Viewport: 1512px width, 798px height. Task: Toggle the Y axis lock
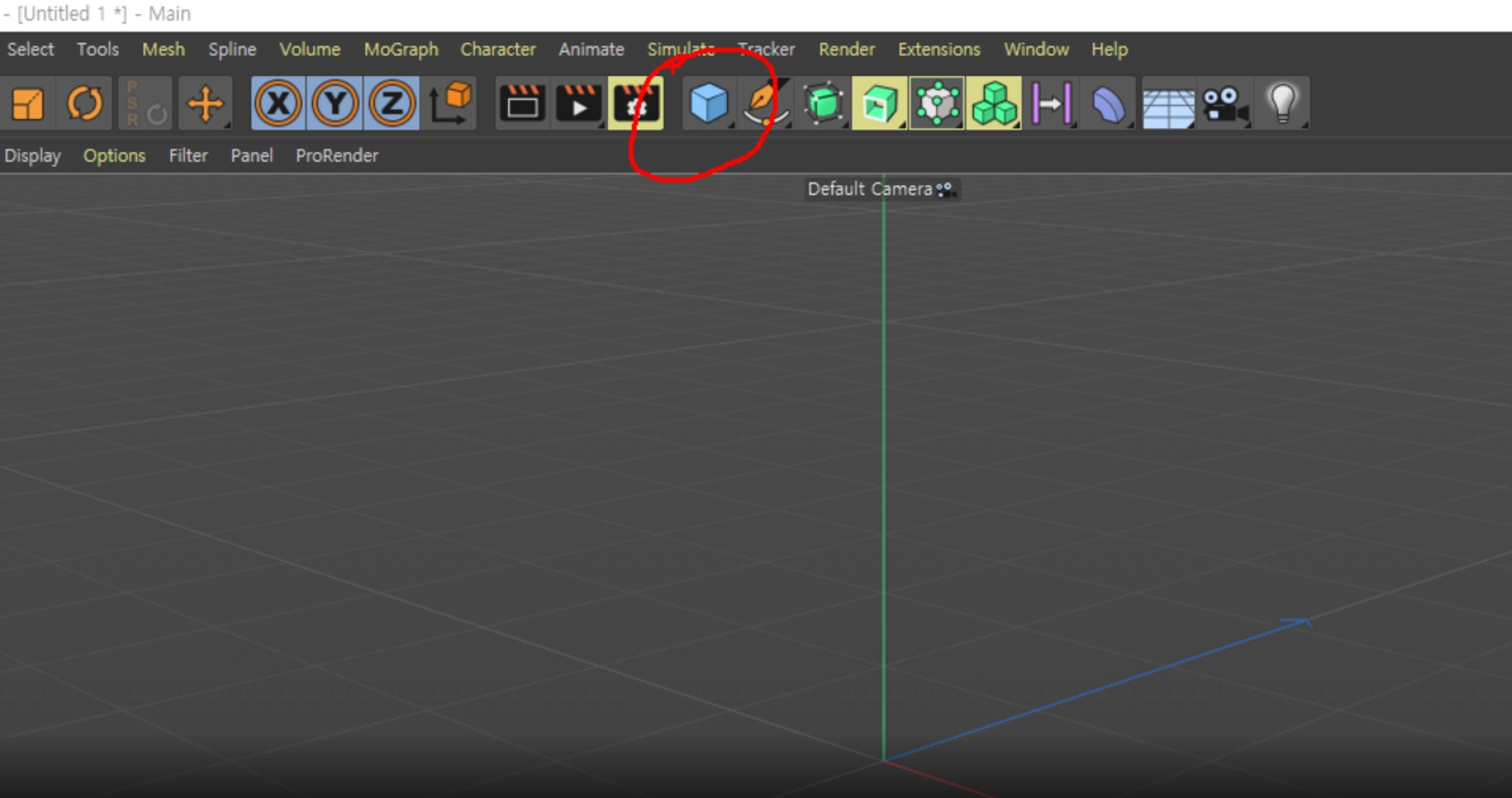click(x=335, y=103)
